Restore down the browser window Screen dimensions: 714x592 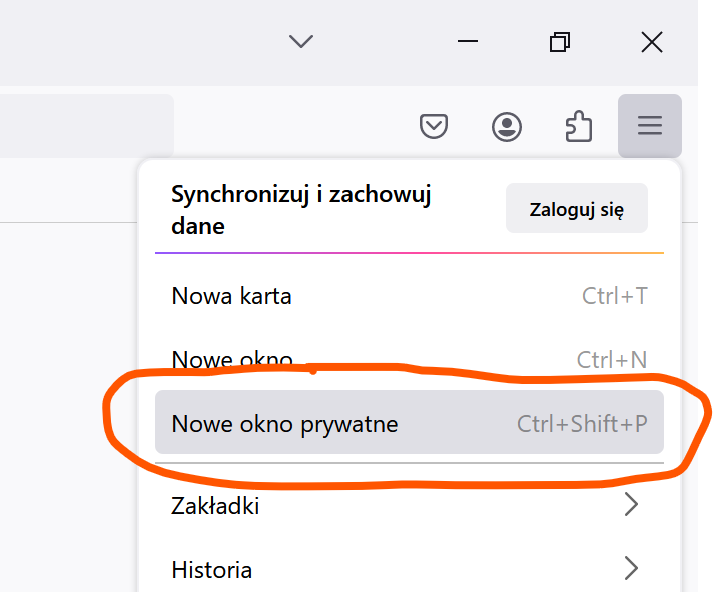[x=560, y=42]
